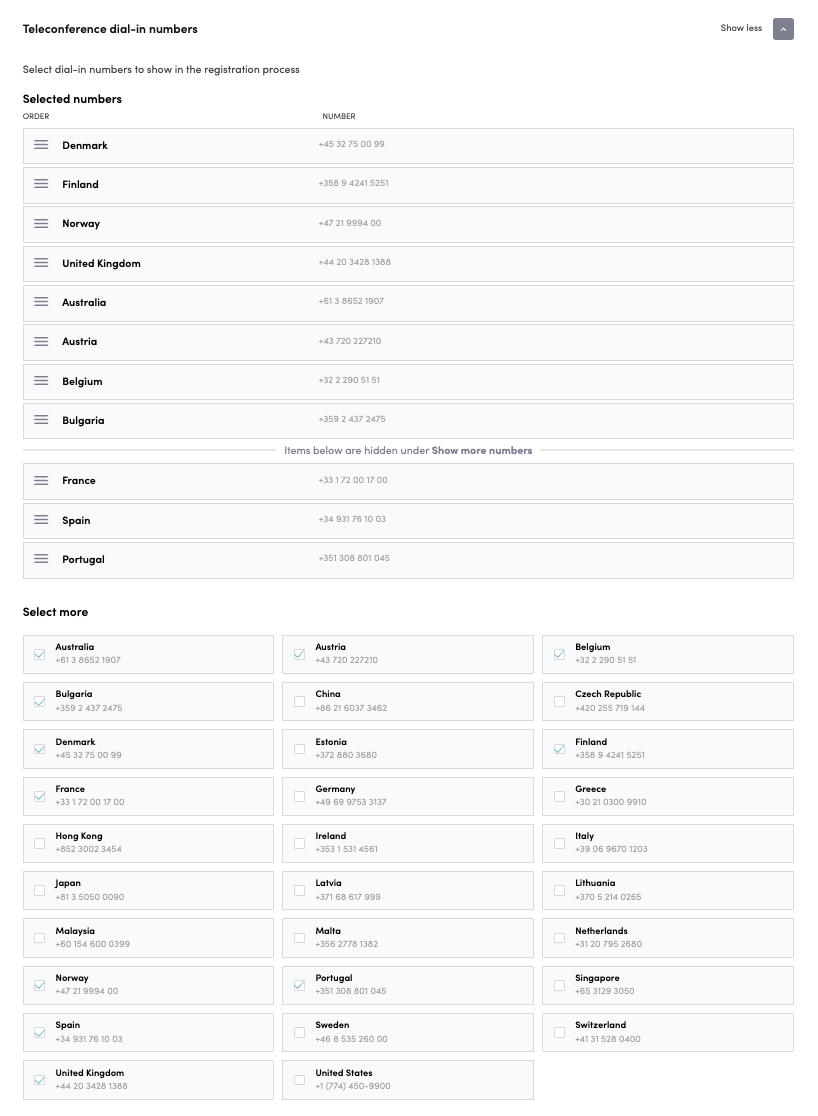Grab the Bulgaria row reorder handle

(x=41, y=420)
